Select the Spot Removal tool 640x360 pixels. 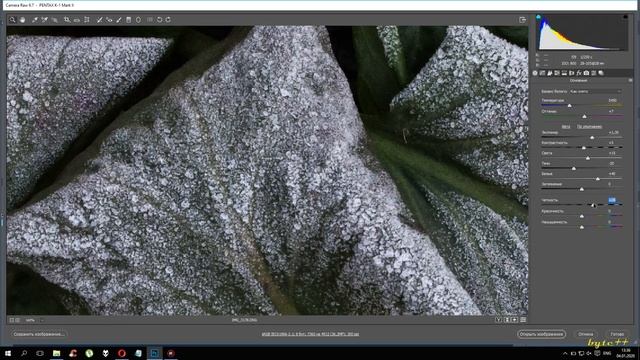[x=99, y=20]
